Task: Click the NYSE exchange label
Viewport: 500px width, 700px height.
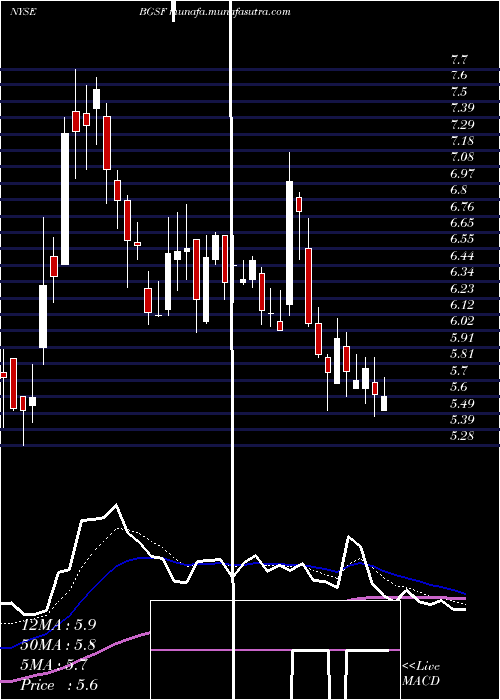Action: point(23,12)
